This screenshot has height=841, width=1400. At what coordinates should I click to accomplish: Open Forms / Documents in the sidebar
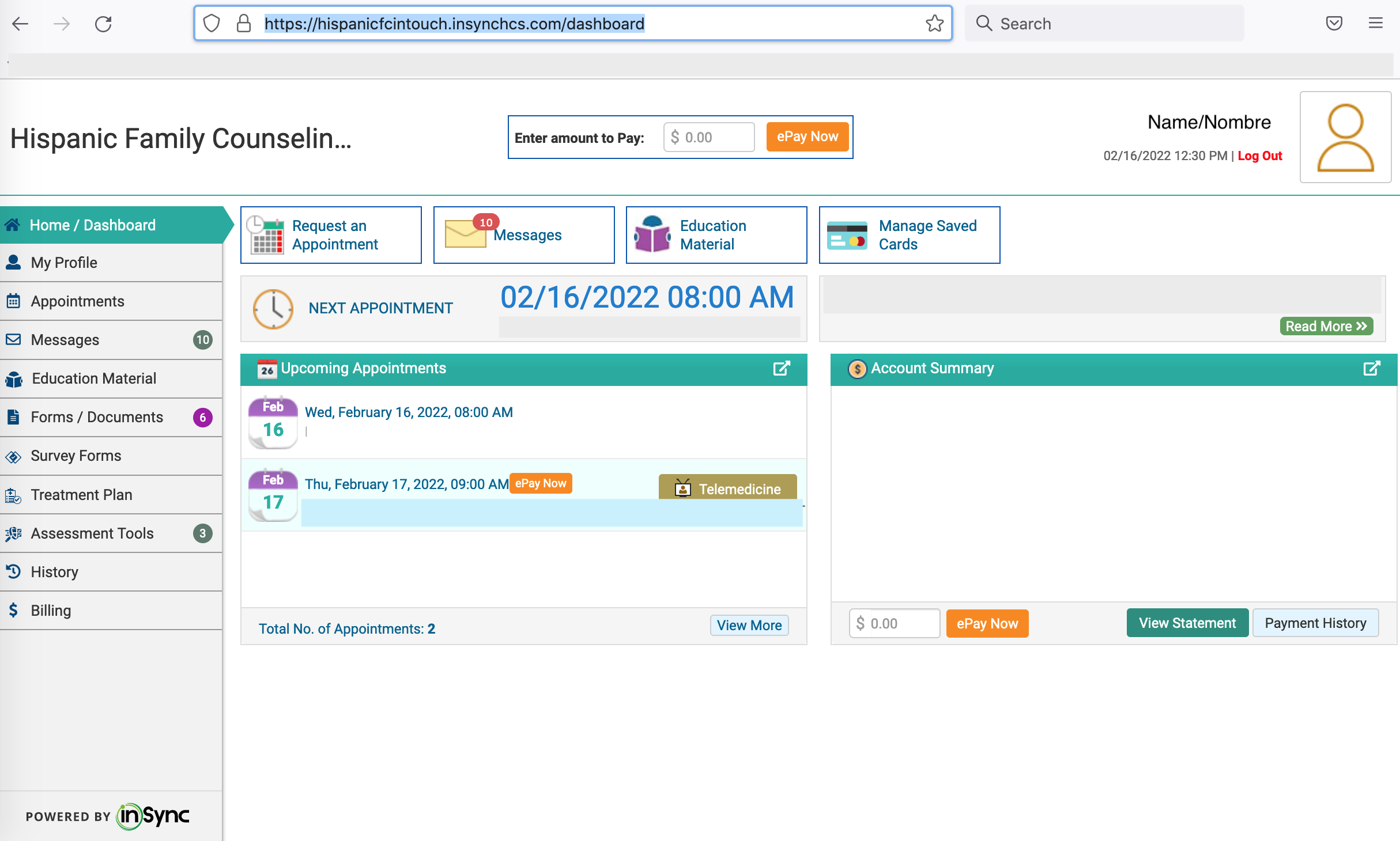(97, 417)
